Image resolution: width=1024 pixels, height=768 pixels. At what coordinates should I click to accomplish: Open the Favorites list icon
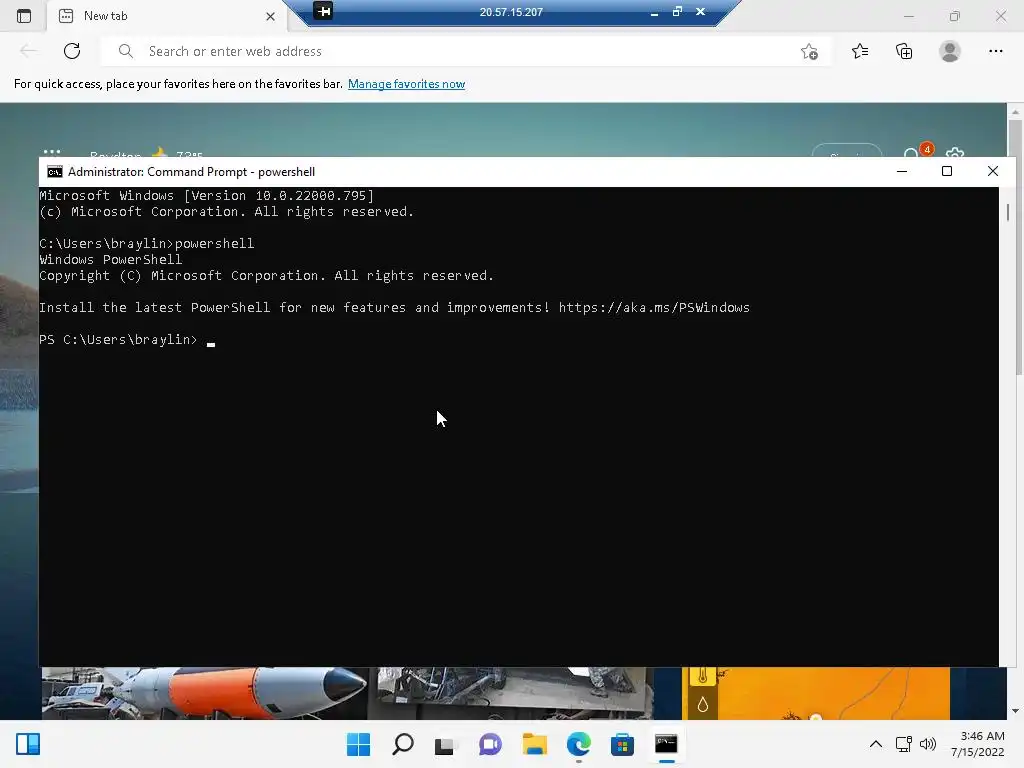(860, 51)
